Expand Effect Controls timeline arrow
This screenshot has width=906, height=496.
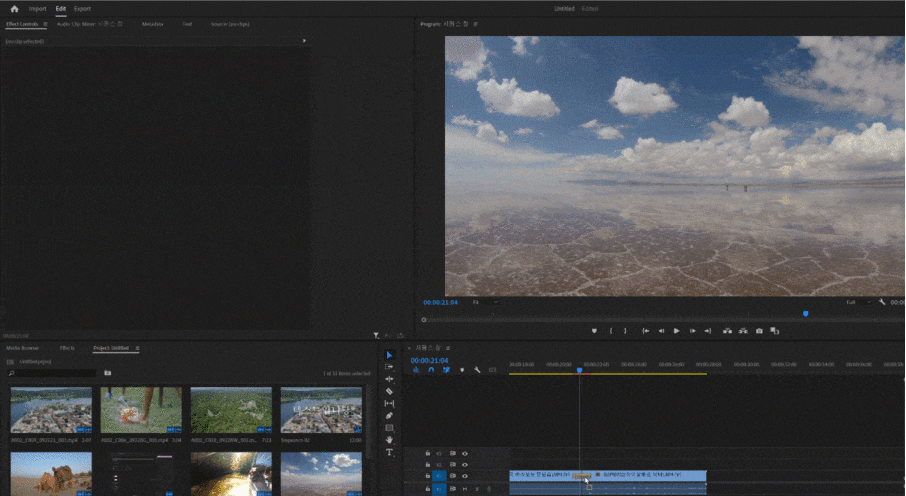coord(305,41)
